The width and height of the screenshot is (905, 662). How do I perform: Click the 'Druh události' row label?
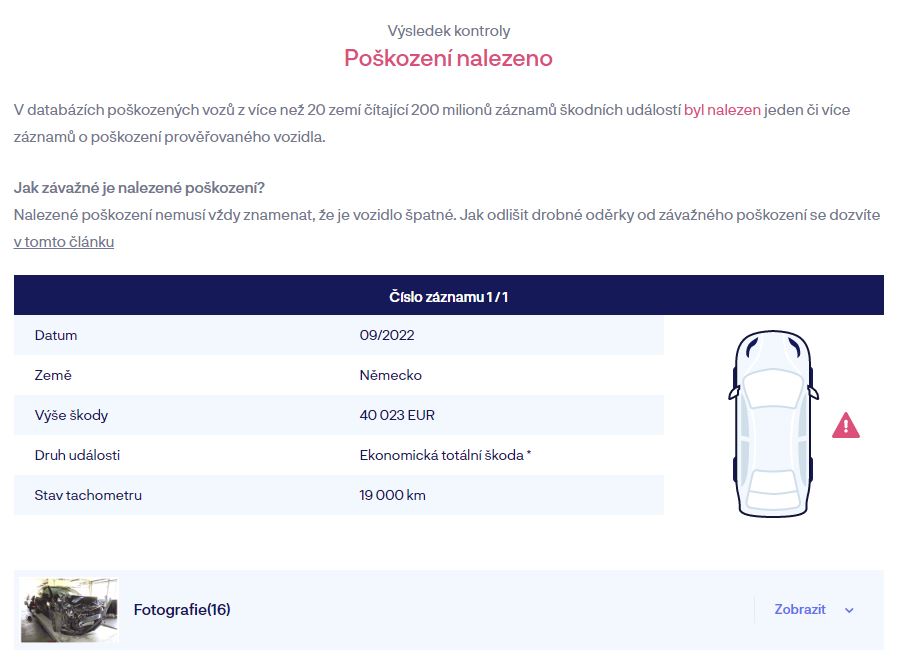pos(77,455)
